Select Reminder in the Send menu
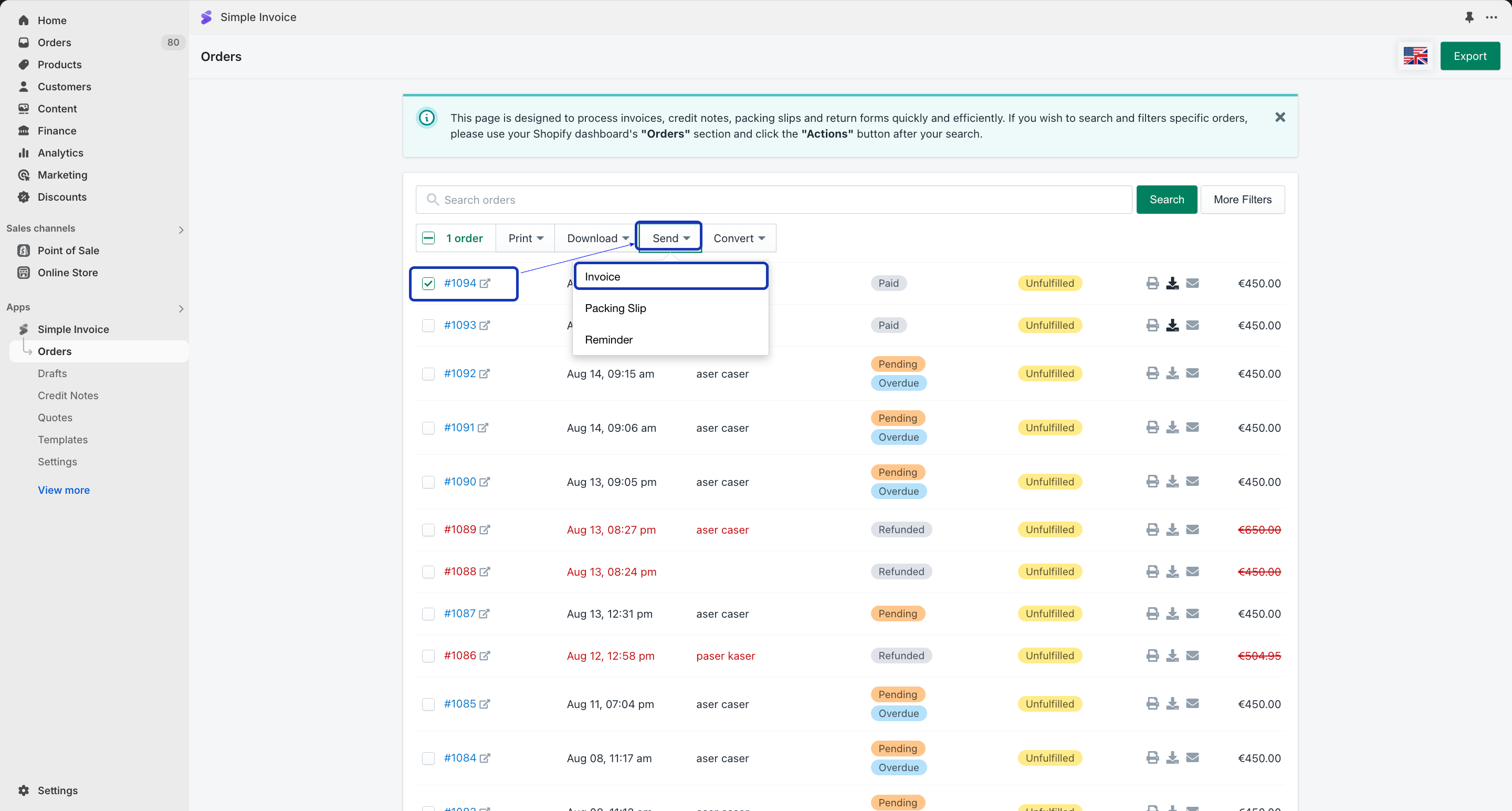This screenshot has height=811, width=1512. coord(608,340)
